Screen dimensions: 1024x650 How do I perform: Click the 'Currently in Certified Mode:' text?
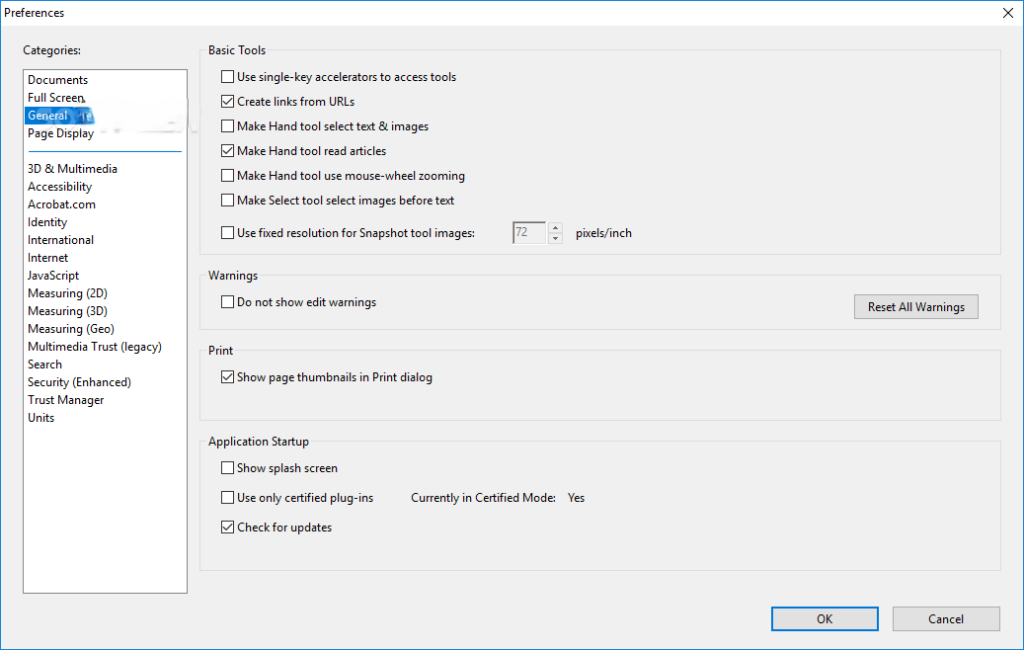coord(483,498)
